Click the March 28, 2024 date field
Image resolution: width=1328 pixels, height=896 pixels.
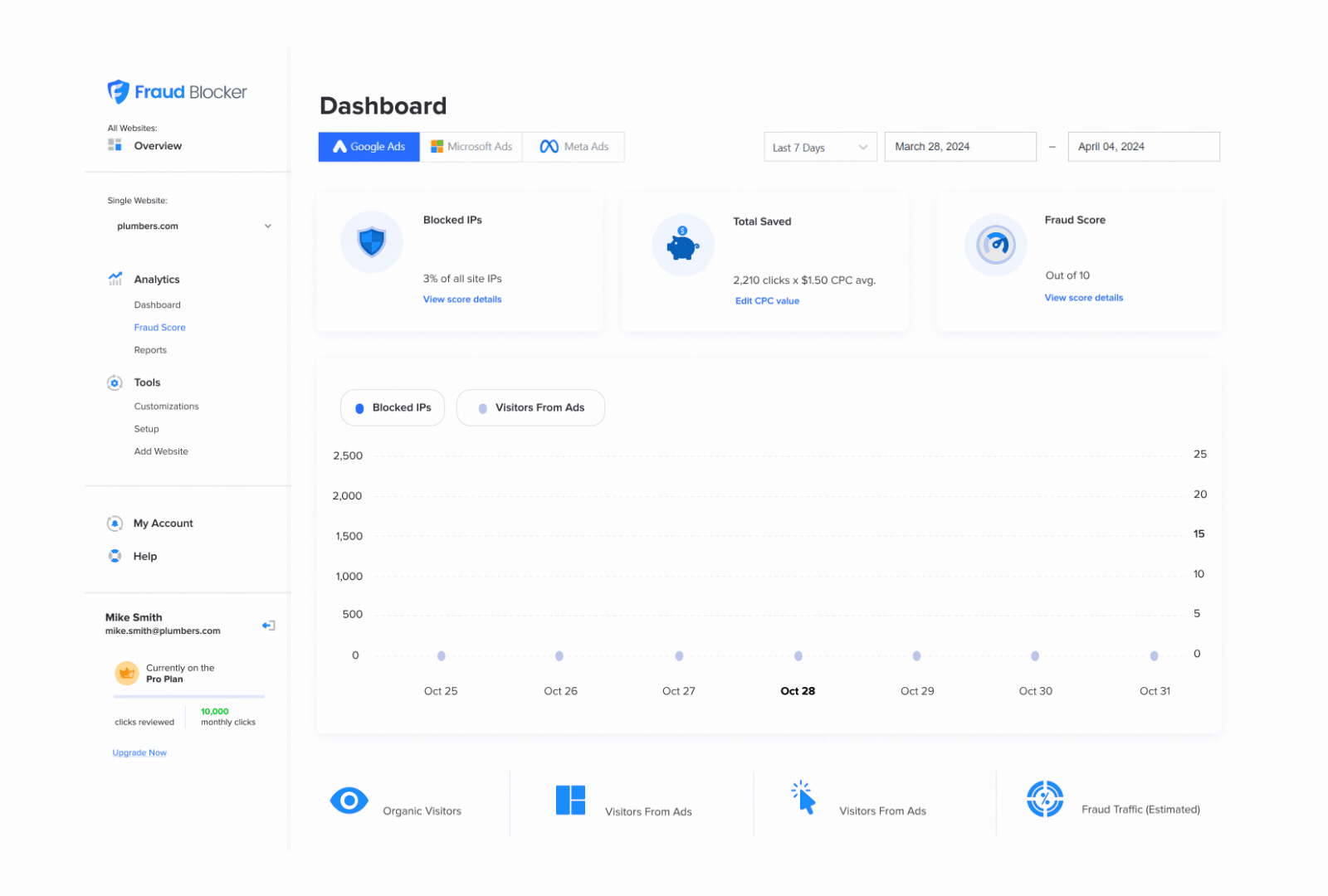click(x=959, y=146)
